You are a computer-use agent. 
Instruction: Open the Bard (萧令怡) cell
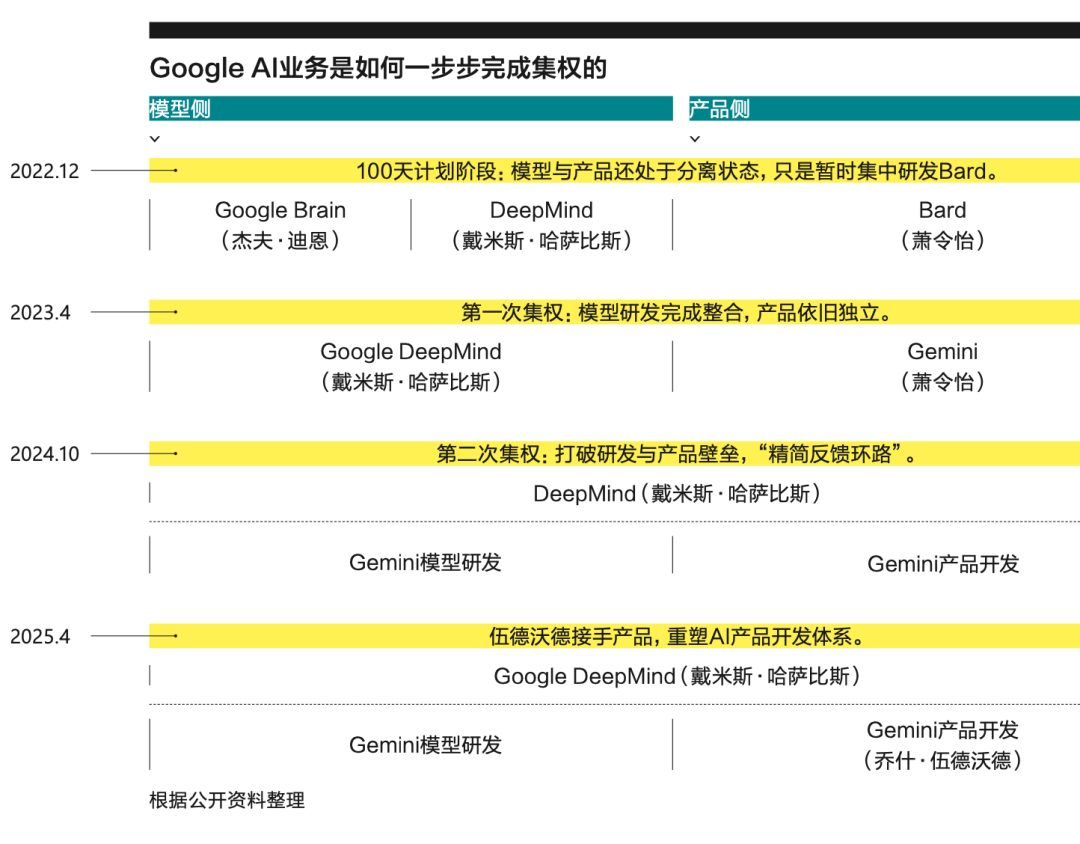point(942,225)
